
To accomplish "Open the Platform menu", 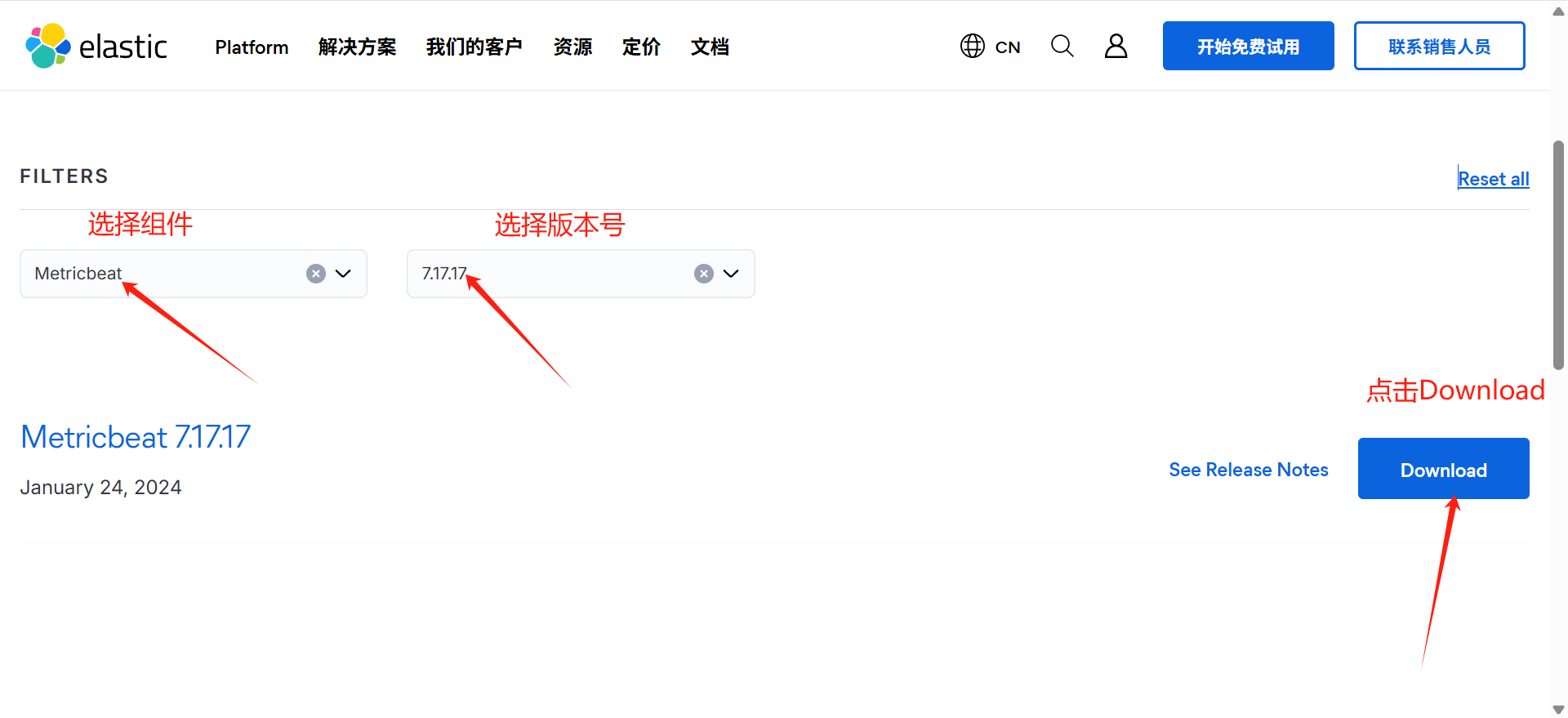I will (x=252, y=47).
